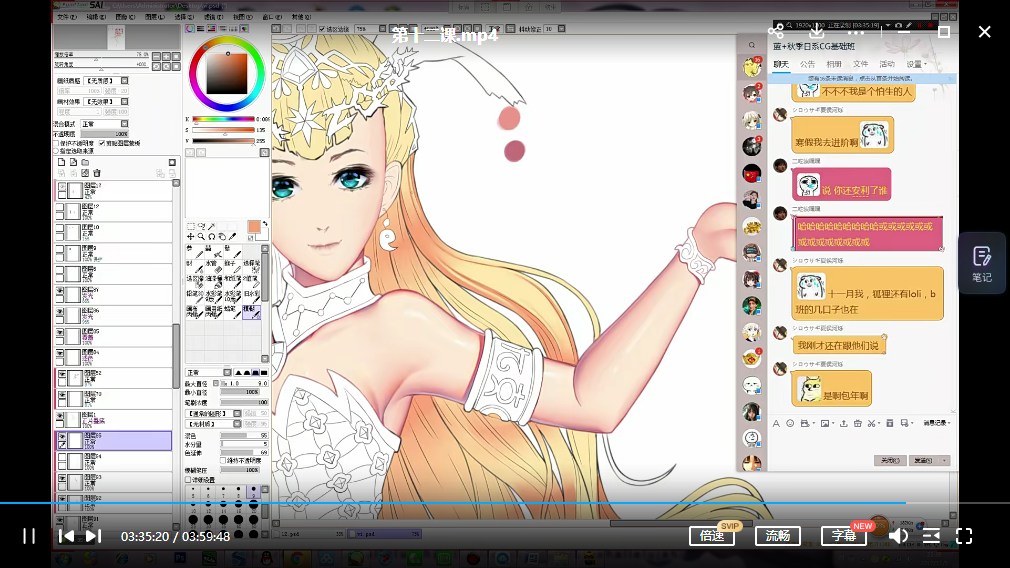Image resolution: width=1010 pixels, height=568 pixels.
Task: Toggle the color wheel panel icon
Action: point(190,29)
